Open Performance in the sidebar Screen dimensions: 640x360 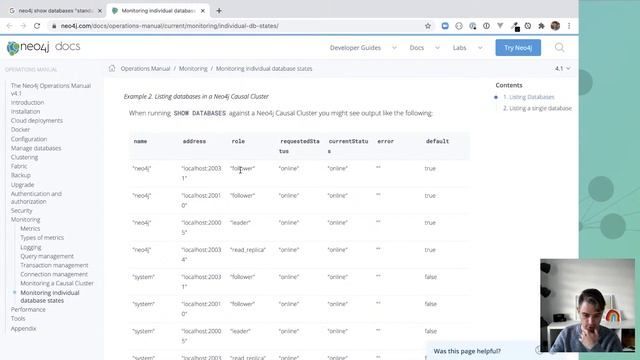click(x=28, y=309)
